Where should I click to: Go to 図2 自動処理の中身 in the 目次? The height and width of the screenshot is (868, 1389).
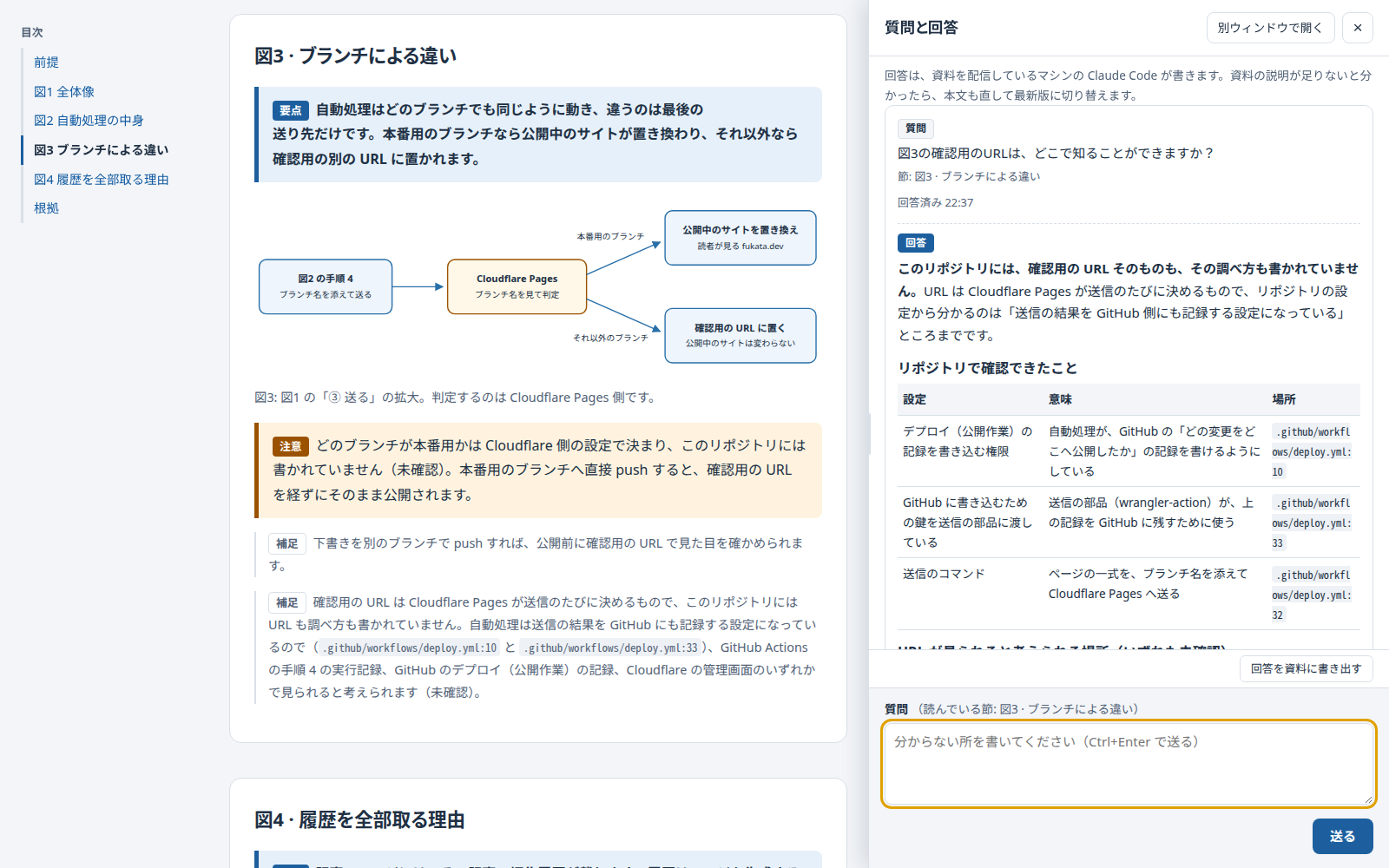click(89, 121)
